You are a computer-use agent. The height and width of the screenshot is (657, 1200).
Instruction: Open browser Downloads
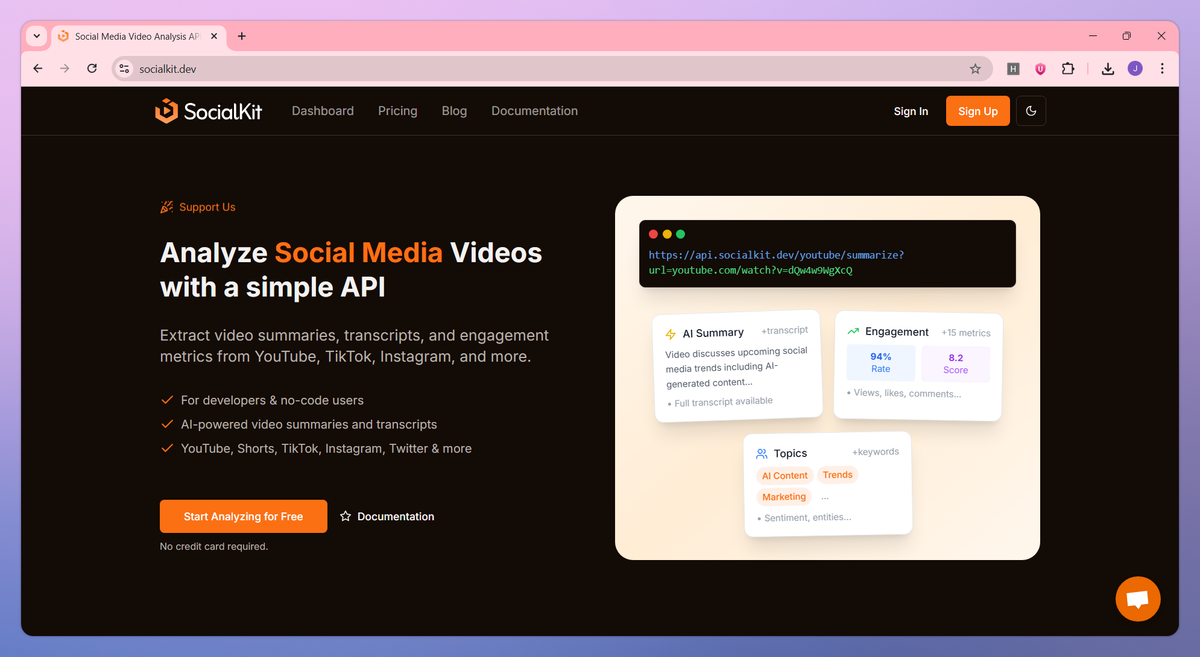[x=1108, y=69]
